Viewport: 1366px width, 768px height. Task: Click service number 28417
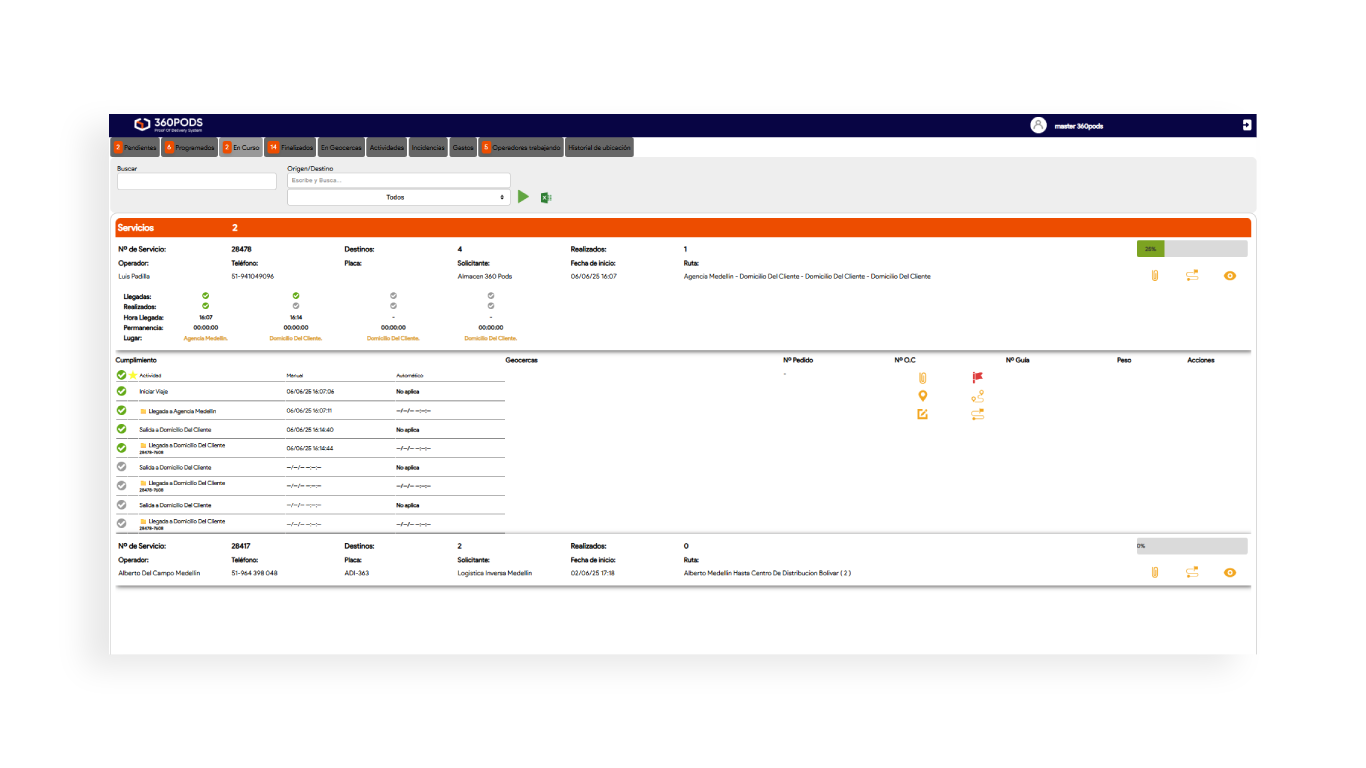point(241,546)
